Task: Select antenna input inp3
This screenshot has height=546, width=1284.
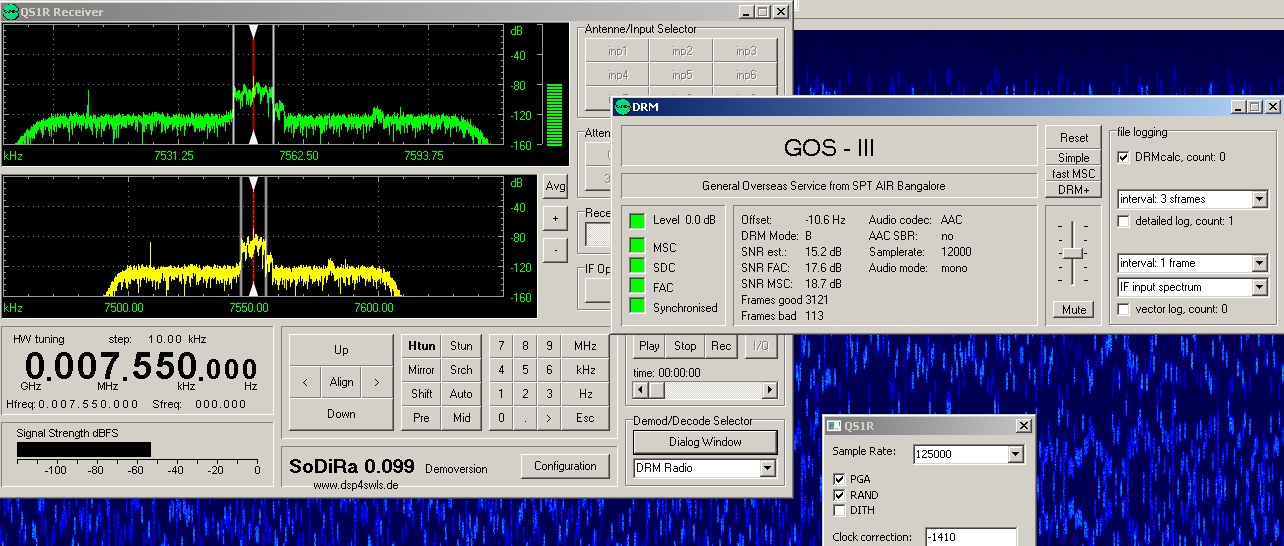Action: coord(746,51)
